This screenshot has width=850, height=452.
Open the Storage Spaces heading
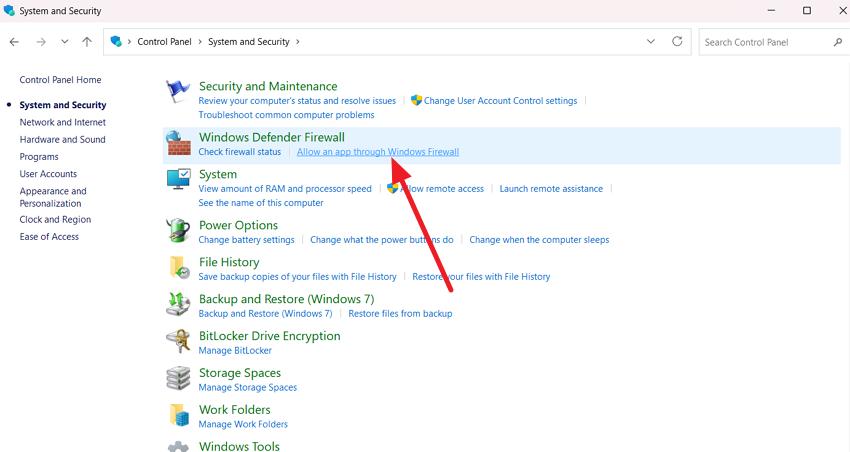pos(240,373)
